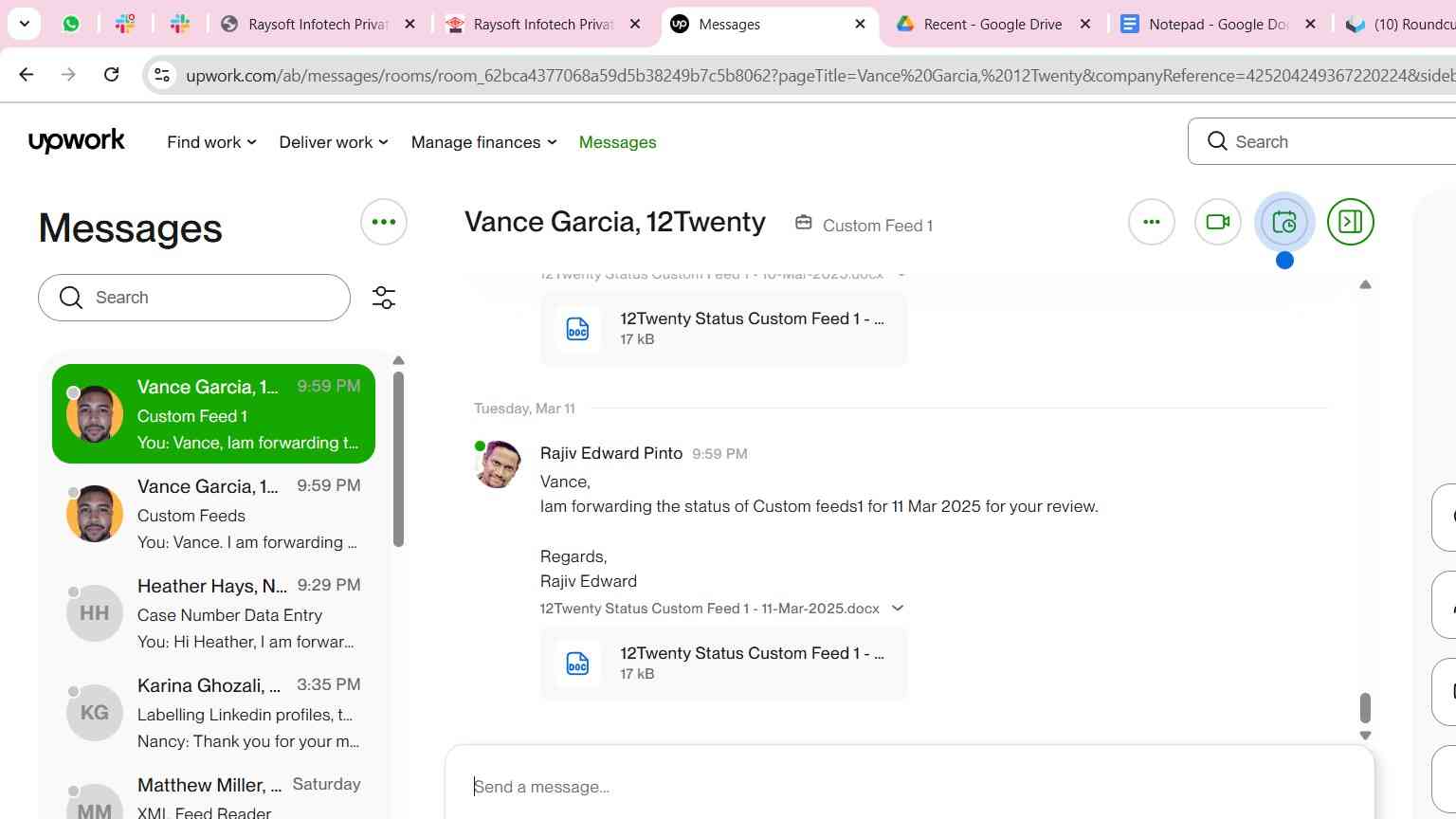Click the Send a message input box

(x=910, y=786)
